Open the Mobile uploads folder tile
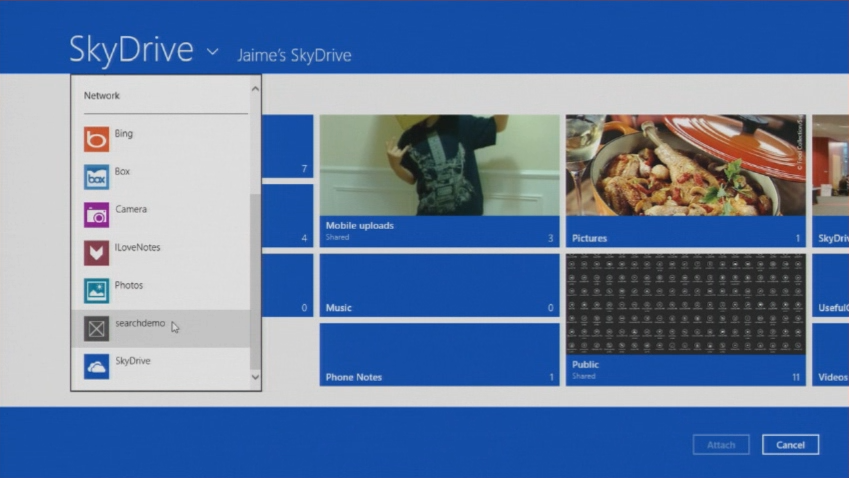 [x=440, y=181]
